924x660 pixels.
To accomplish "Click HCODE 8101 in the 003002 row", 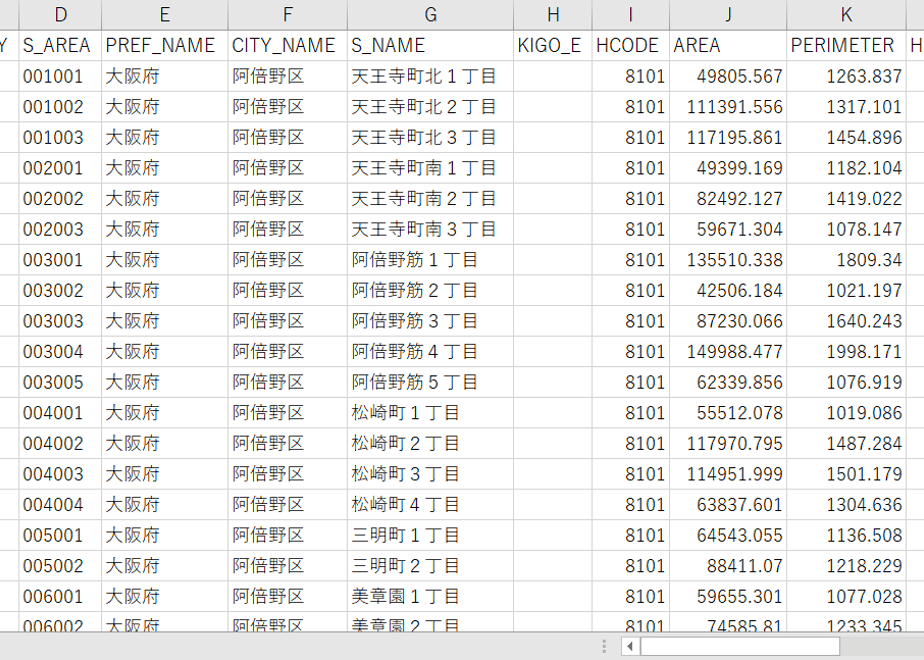I will [631, 291].
